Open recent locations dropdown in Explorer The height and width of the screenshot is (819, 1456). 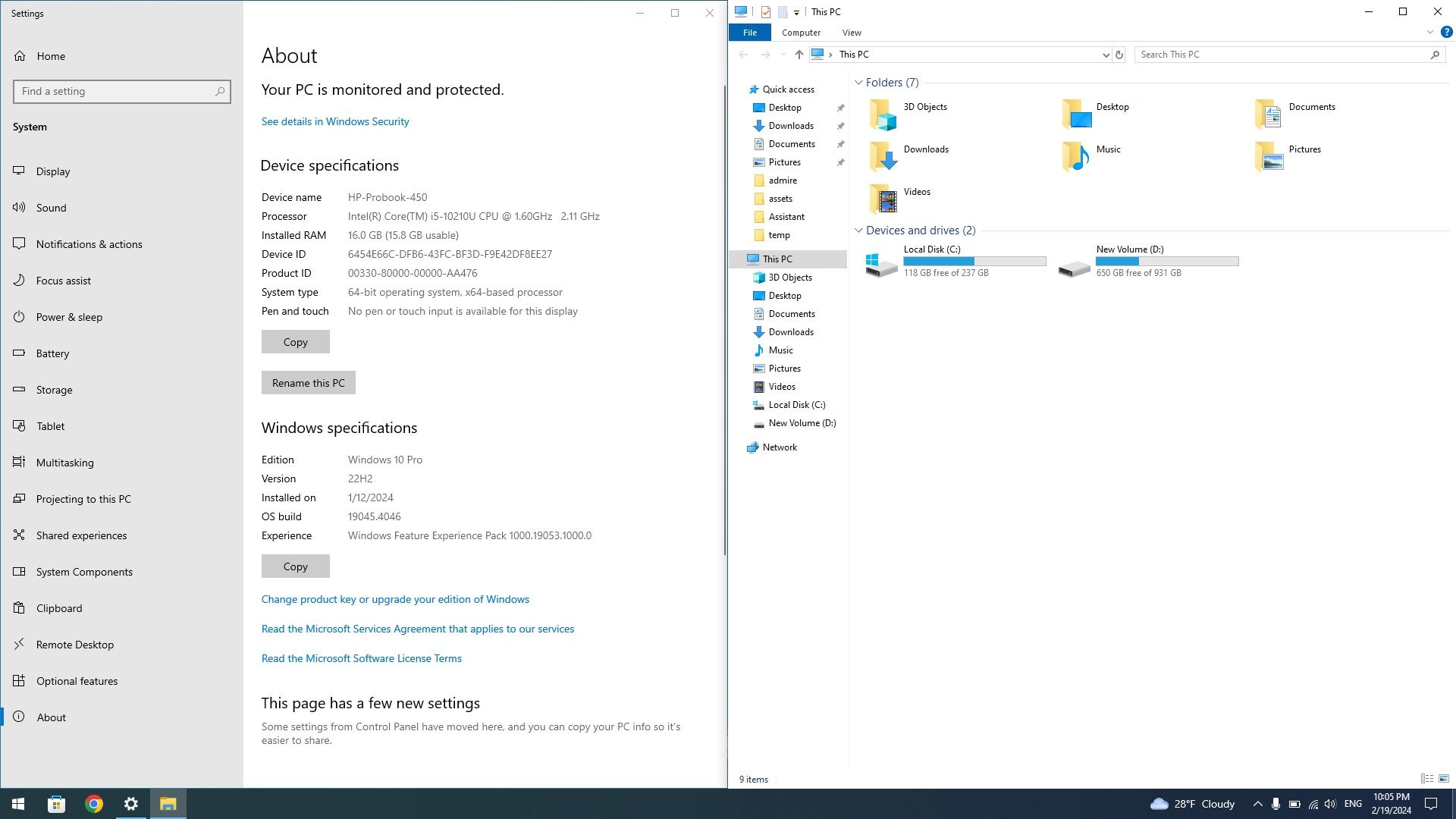point(783,55)
